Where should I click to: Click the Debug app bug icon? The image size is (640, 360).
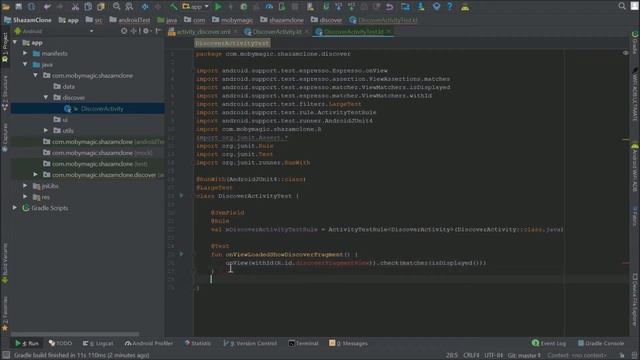pos(244,7)
